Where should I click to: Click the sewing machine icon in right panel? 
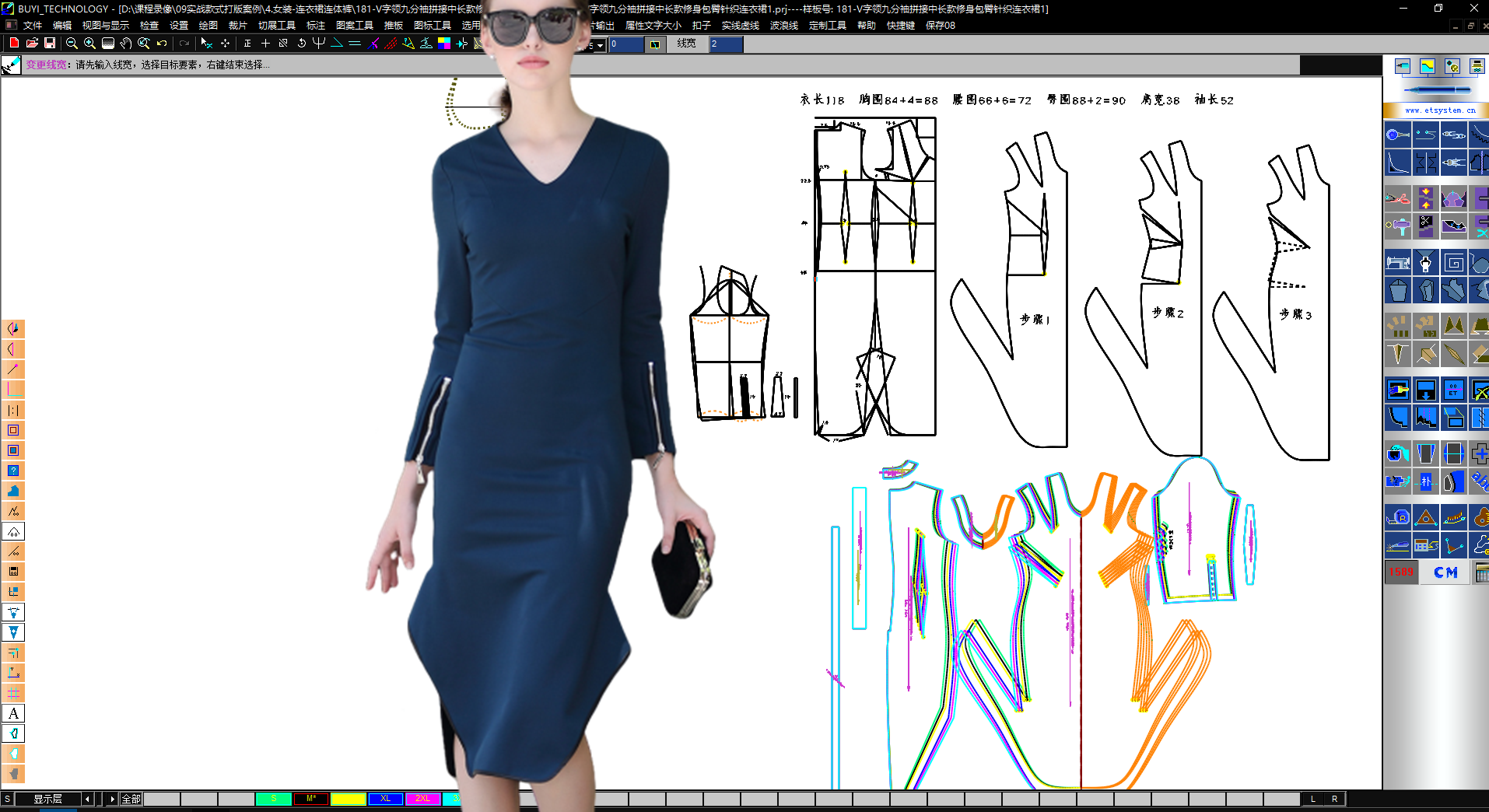(x=1398, y=263)
